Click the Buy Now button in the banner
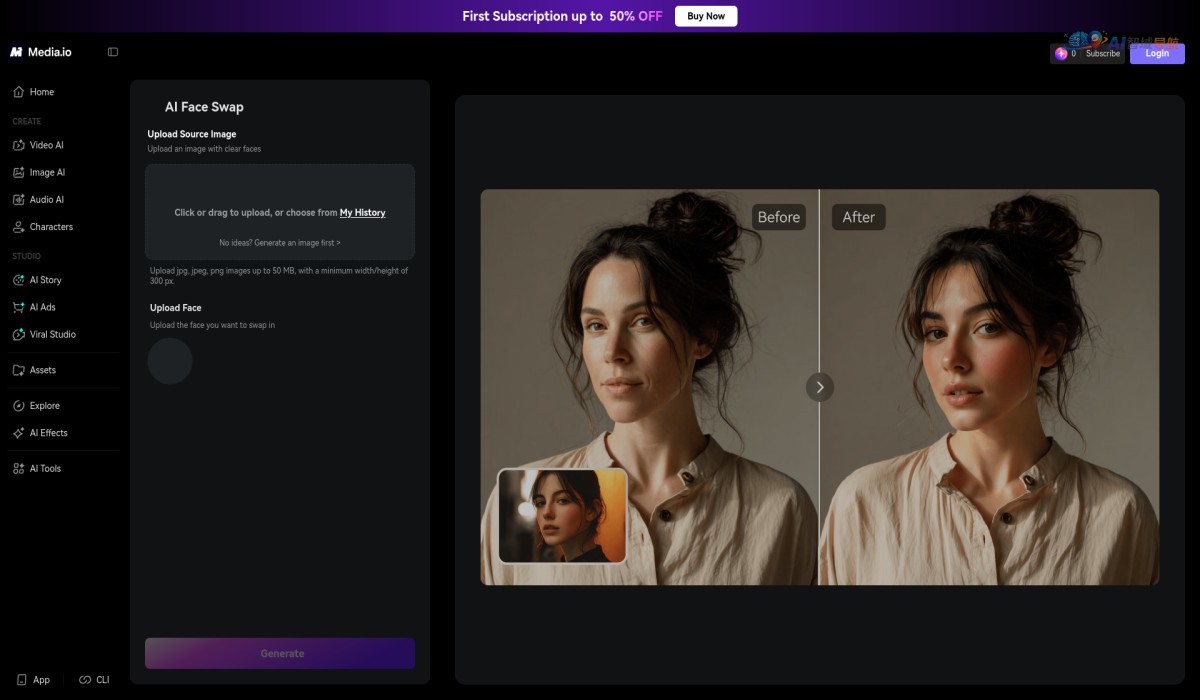Screen dimensions: 1200x700 706,16
